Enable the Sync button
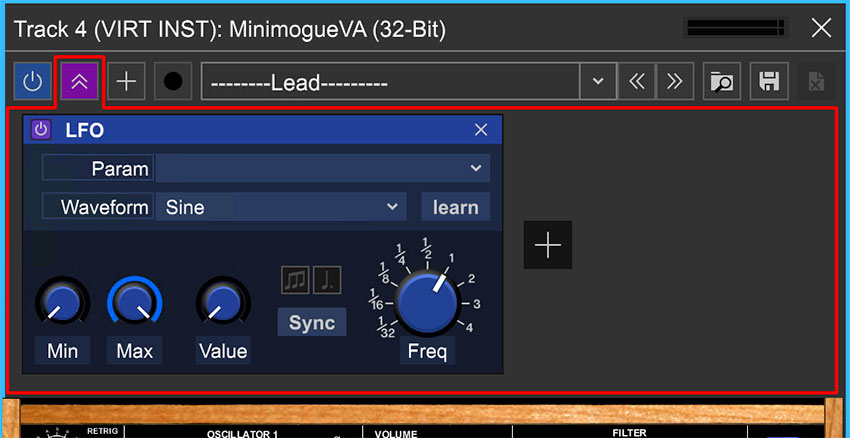The height and width of the screenshot is (438, 850). 312,323
